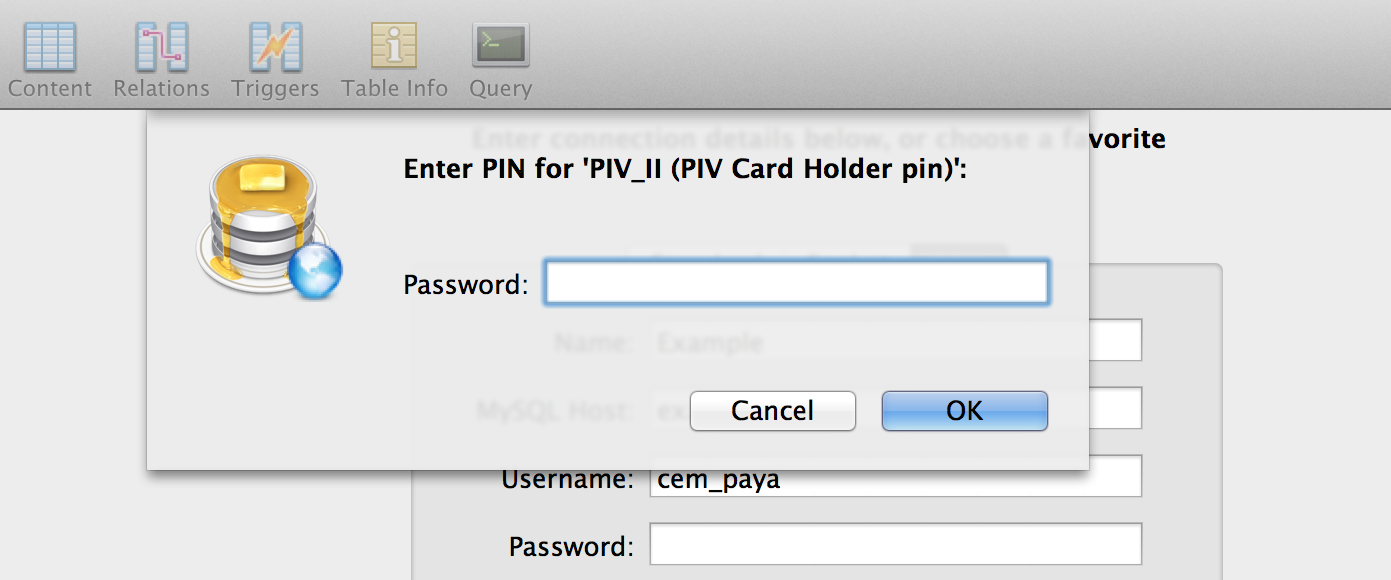Screen dimensions: 1391x580
Task: Confirm the PIN with OK
Action: [964, 411]
